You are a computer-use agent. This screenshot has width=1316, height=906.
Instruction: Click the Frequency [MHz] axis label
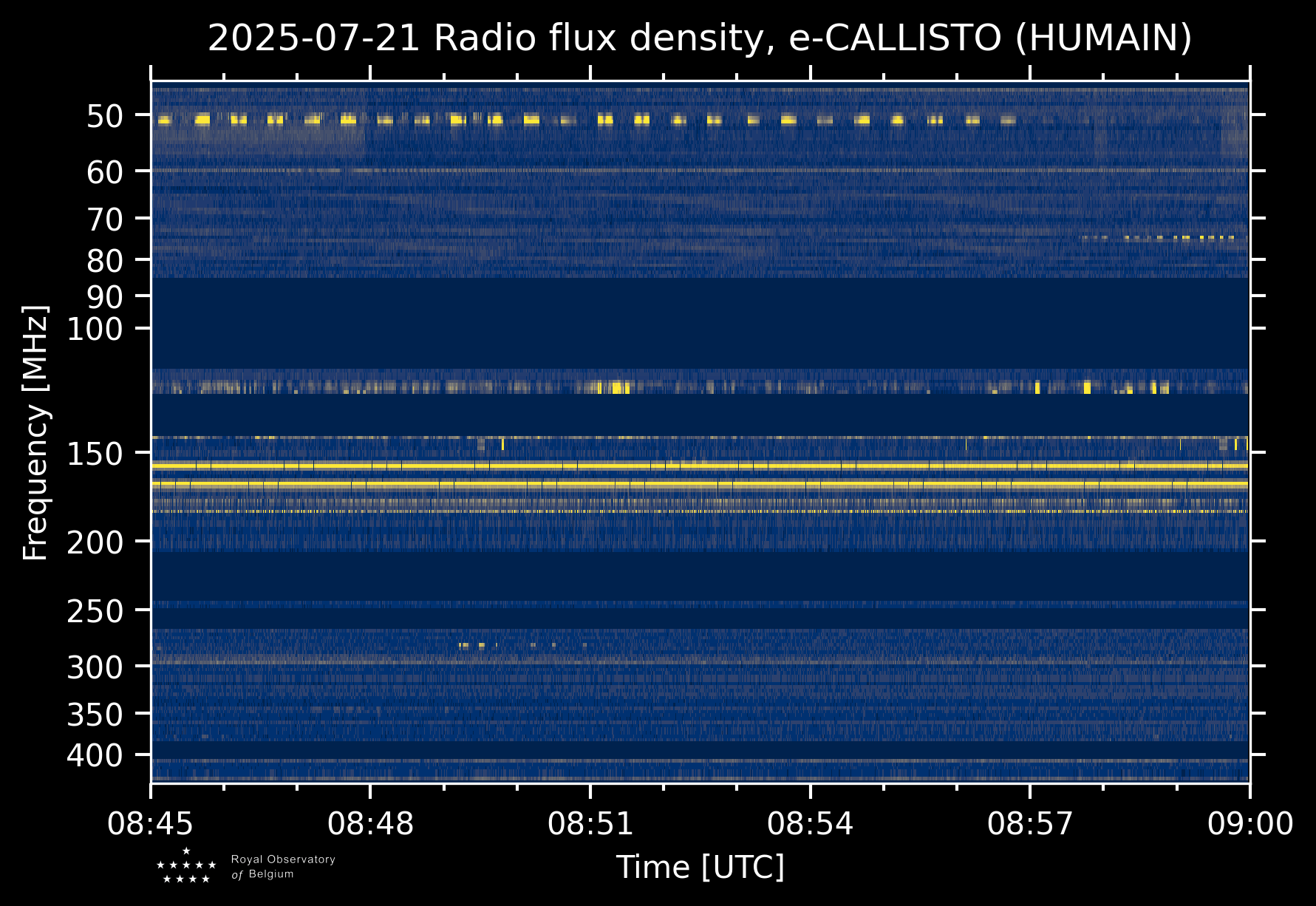35,433
